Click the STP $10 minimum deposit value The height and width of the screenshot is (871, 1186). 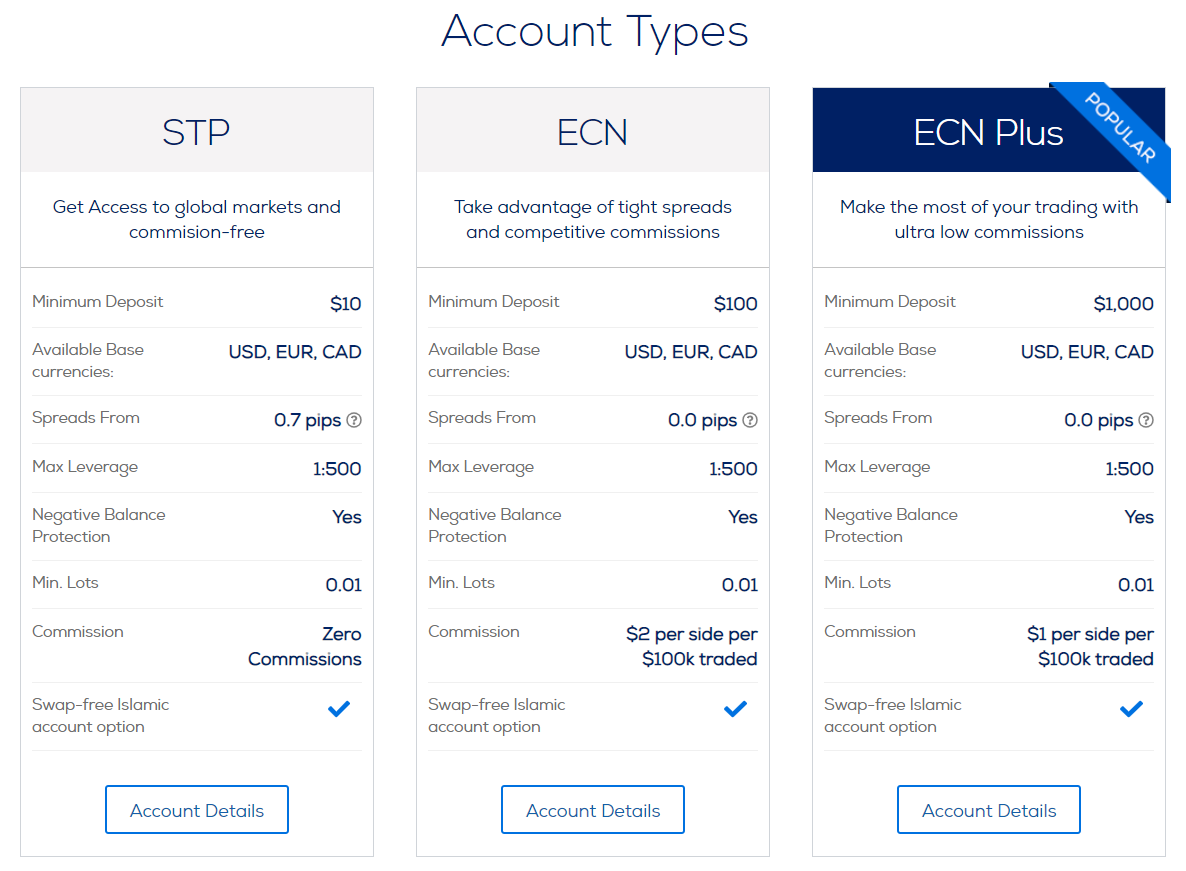pyautogui.click(x=345, y=304)
